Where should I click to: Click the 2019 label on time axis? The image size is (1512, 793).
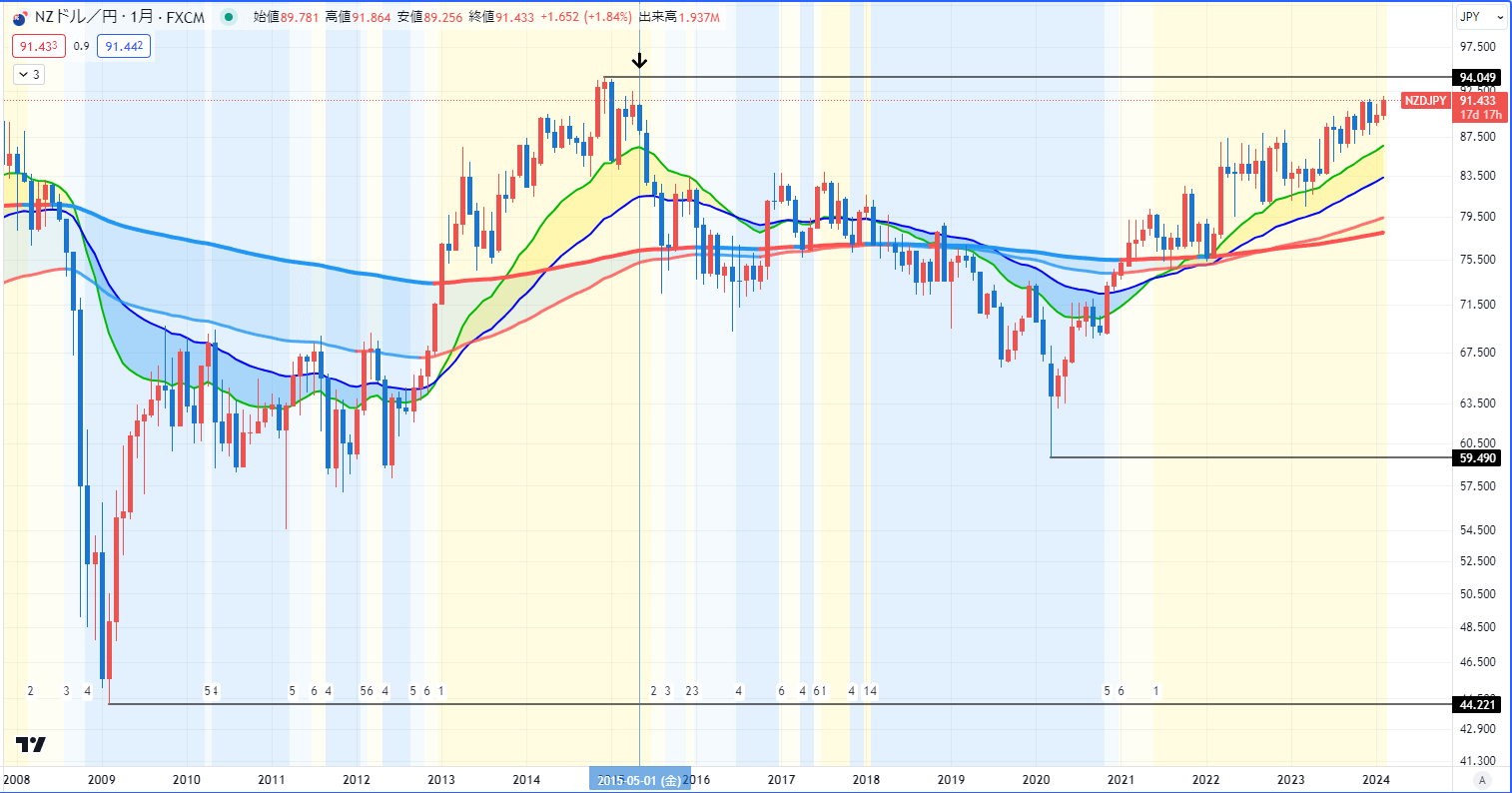pos(951,780)
